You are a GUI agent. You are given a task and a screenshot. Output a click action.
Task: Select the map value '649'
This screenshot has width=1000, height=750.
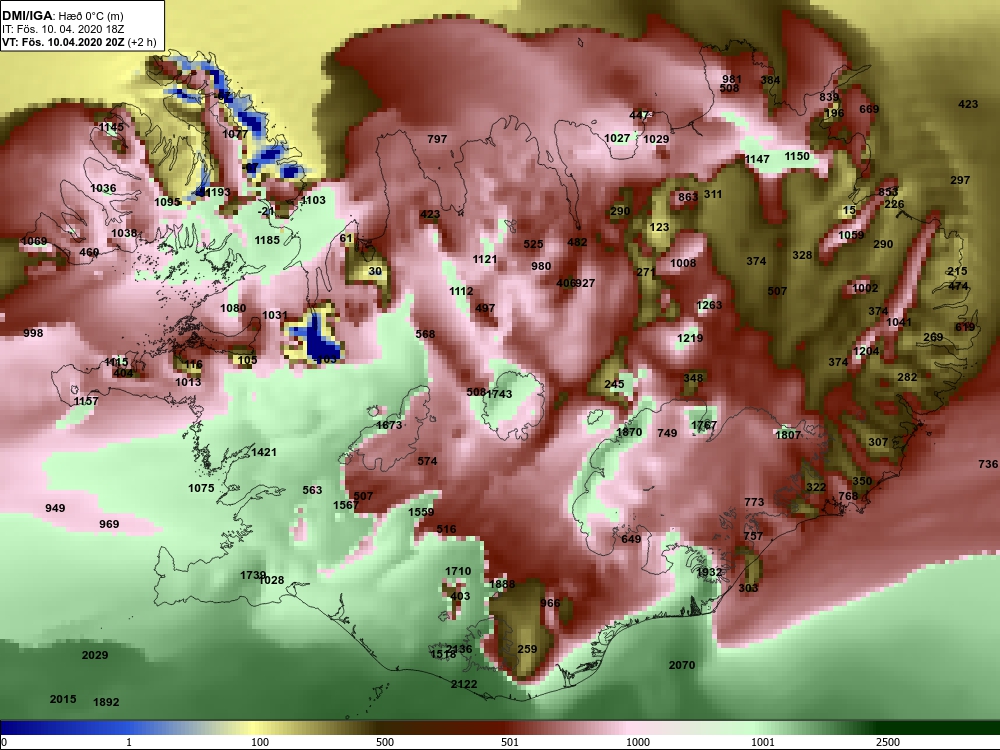pyautogui.click(x=631, y=540)
